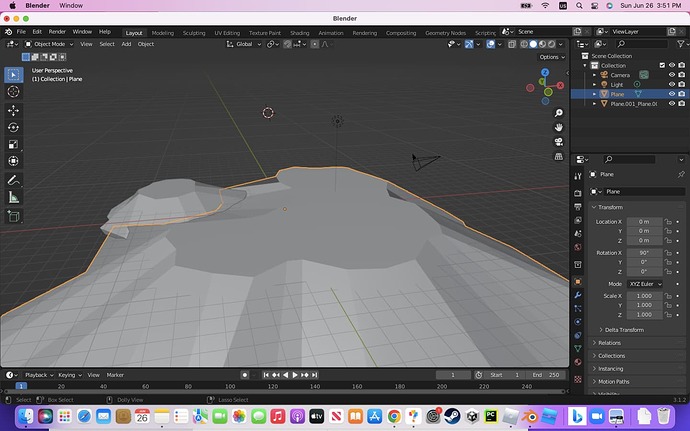Select the Transform tool
Viewport: 690px width, 431px height.
[x=13, y=161]
